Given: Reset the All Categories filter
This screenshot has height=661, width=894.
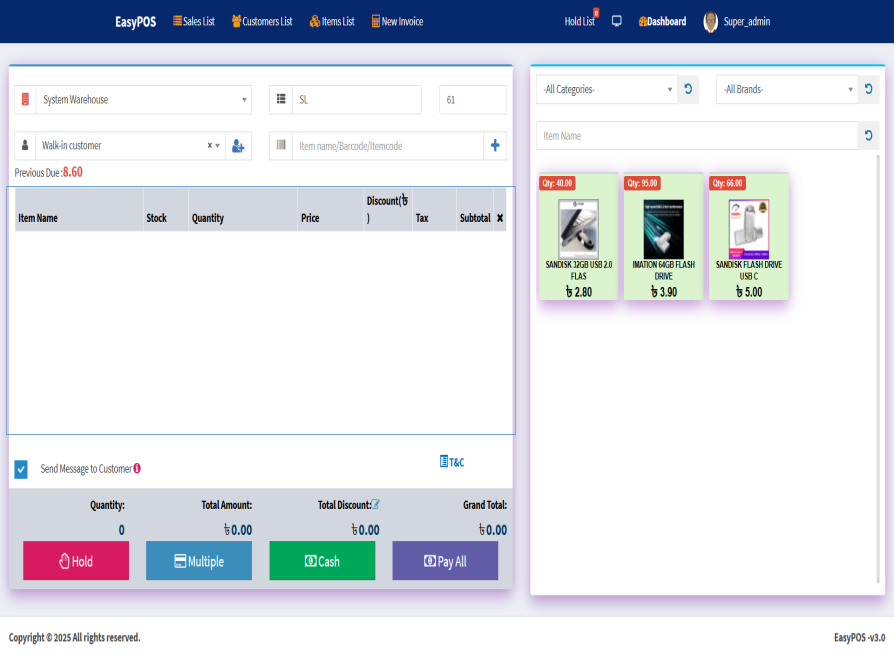Looking at the screenshot, I should click(688, 89).
